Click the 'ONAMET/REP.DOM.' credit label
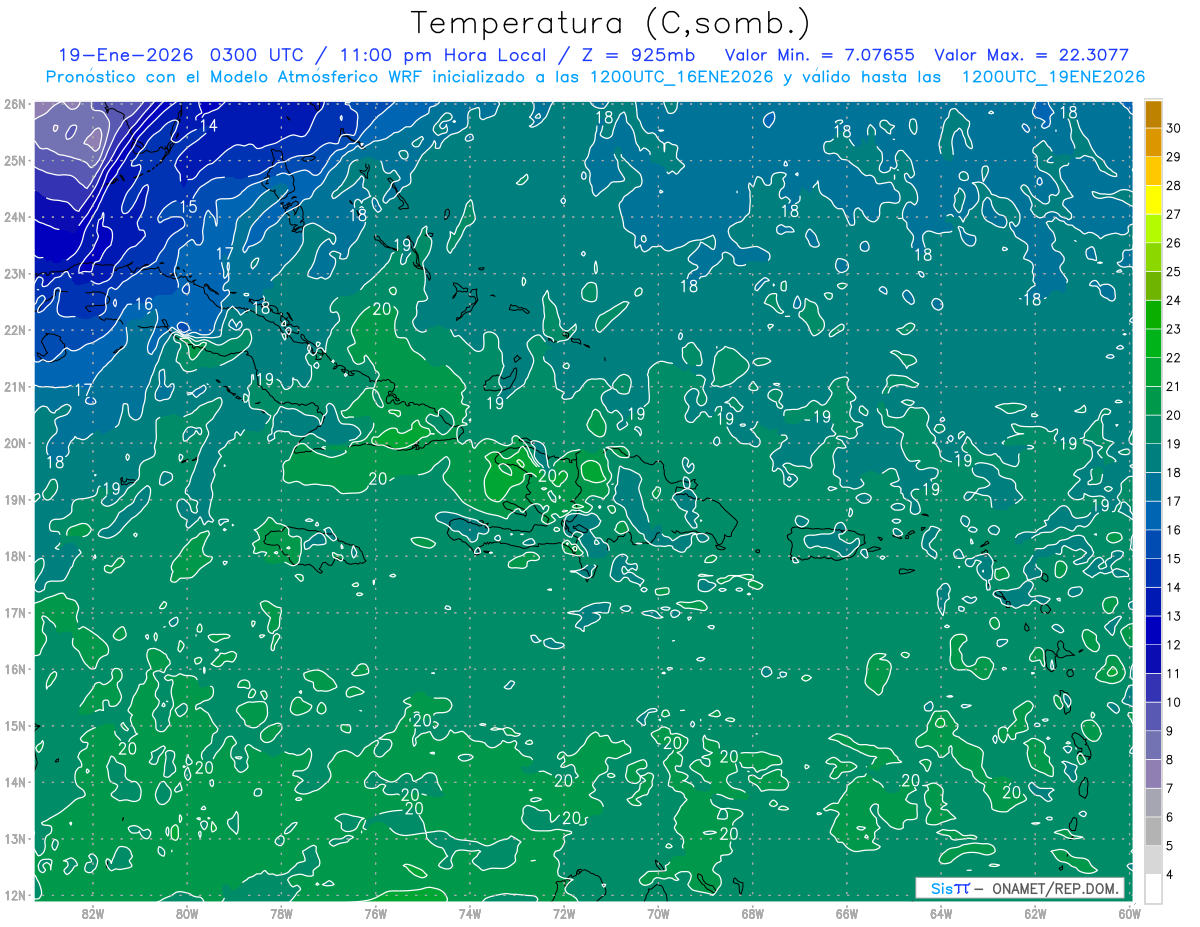The image size is (1200, 927). click(x=1054, y=888)
